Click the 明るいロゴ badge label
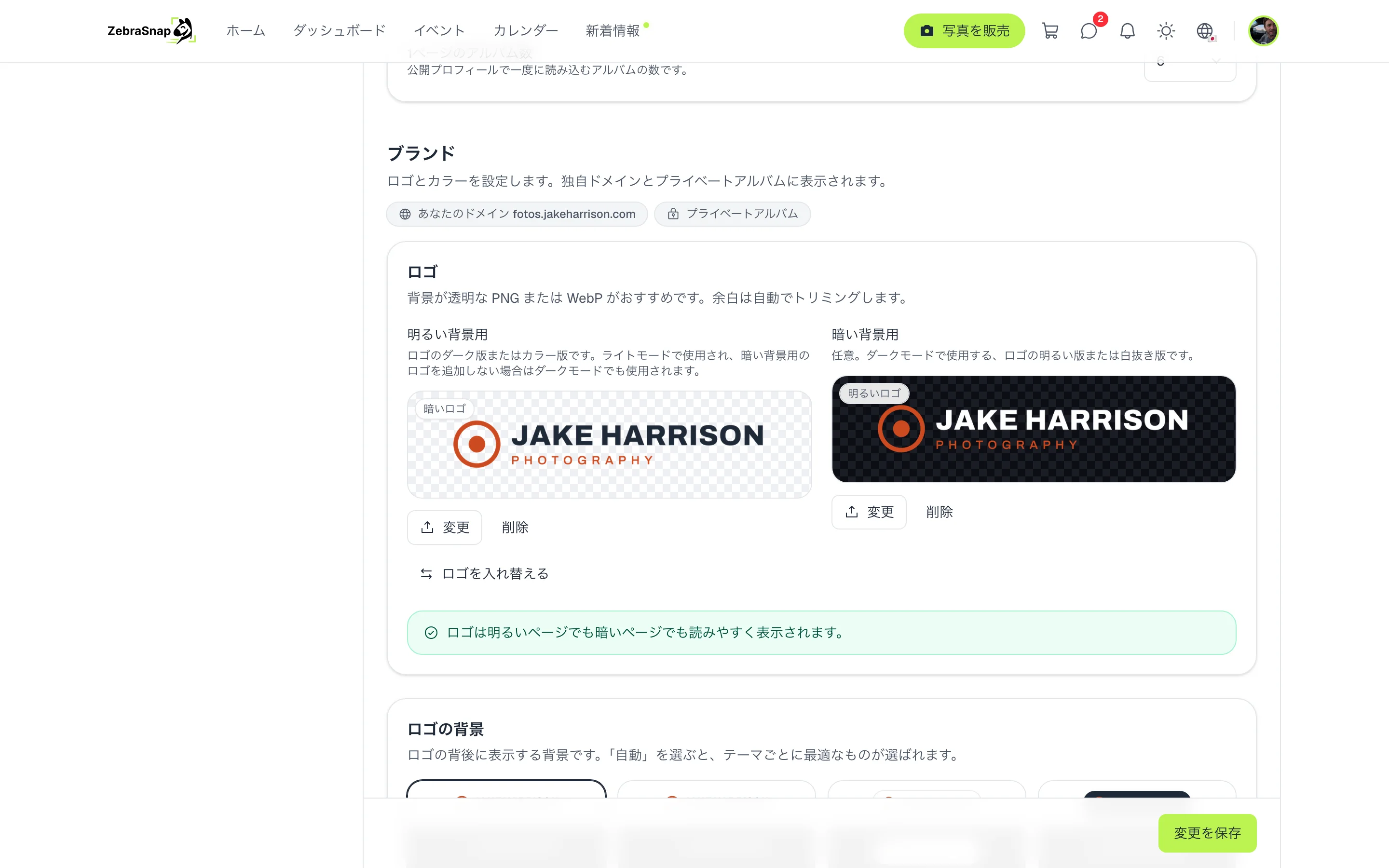The image size is (1389, 868). click(x=874, y=393)
